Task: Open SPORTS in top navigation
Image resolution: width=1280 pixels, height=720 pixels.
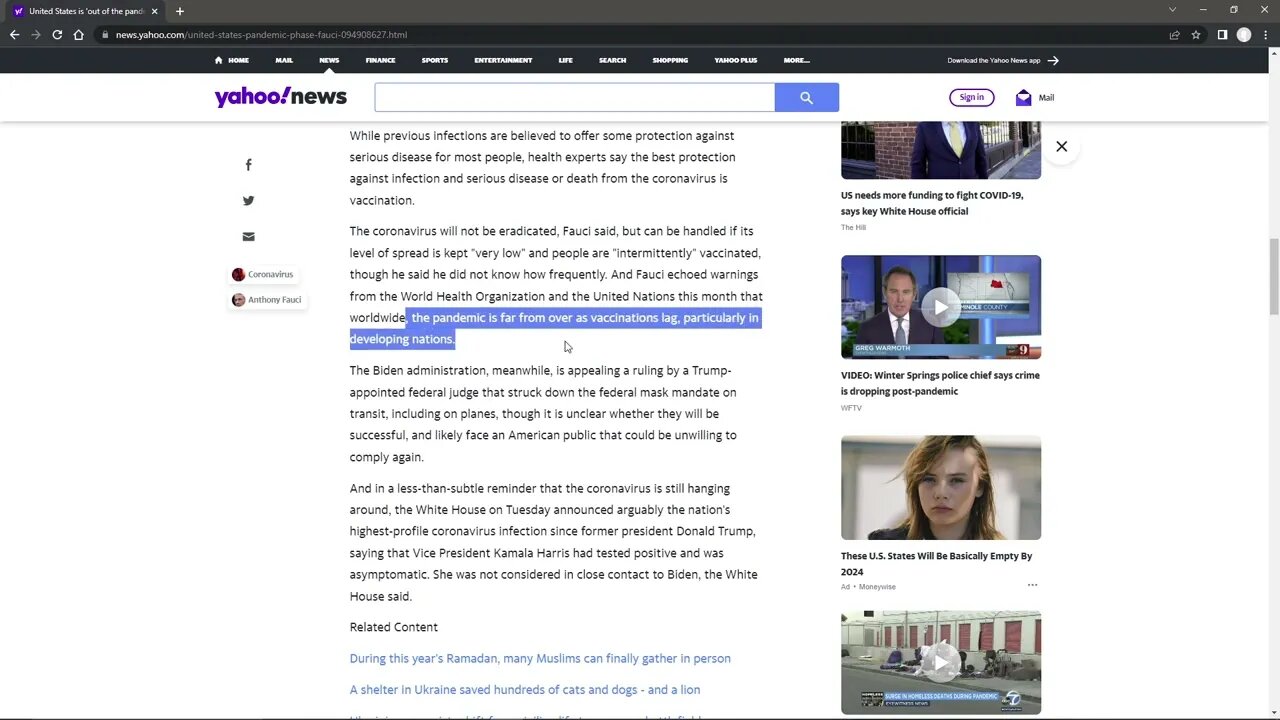Action: [435, 60]
